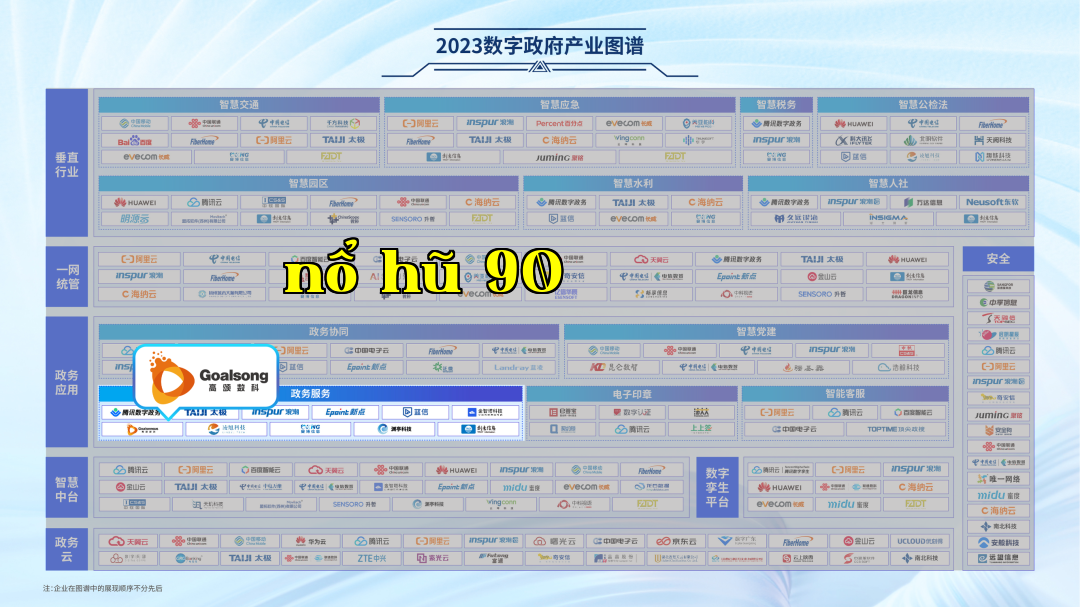Select the 安般科技 logo in 安全 column
The image size is (1080, 607).
point(998,543)
